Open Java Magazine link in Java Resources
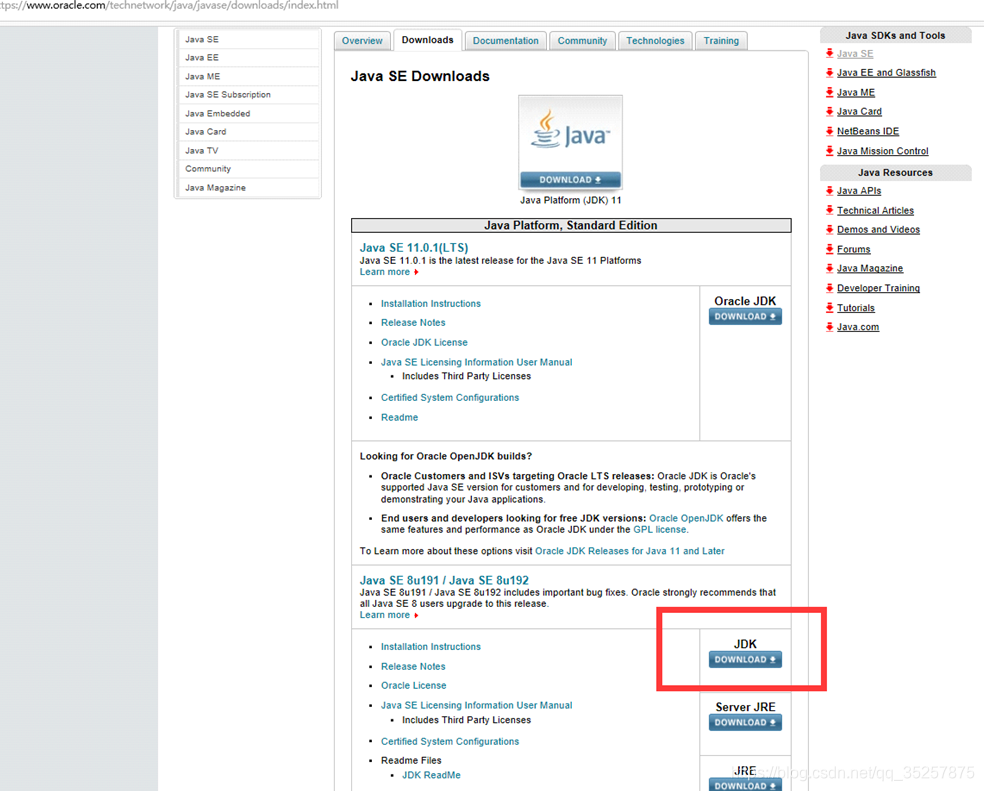 [870, 268]
